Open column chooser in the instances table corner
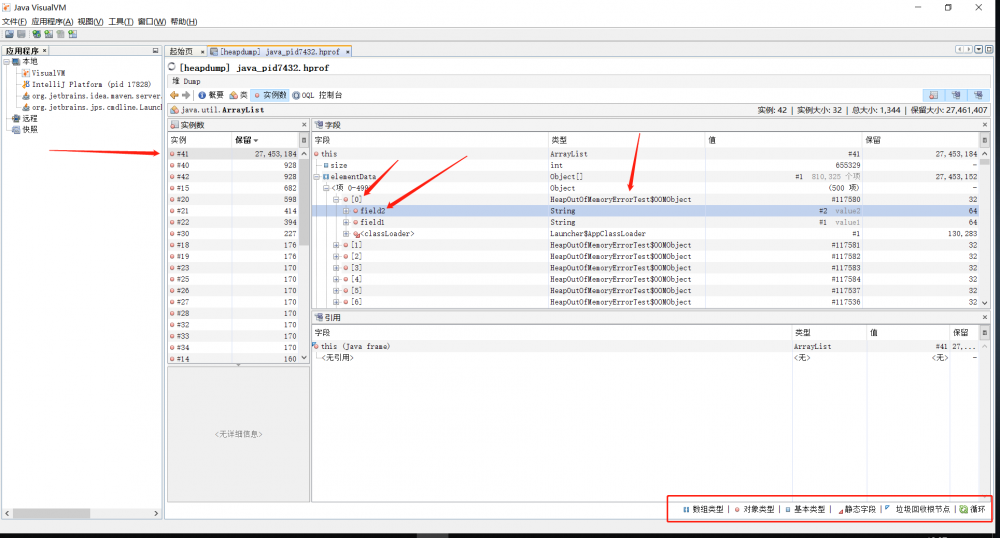The width and height of the screenshot is (1000, 538). [x=304, y=140]
